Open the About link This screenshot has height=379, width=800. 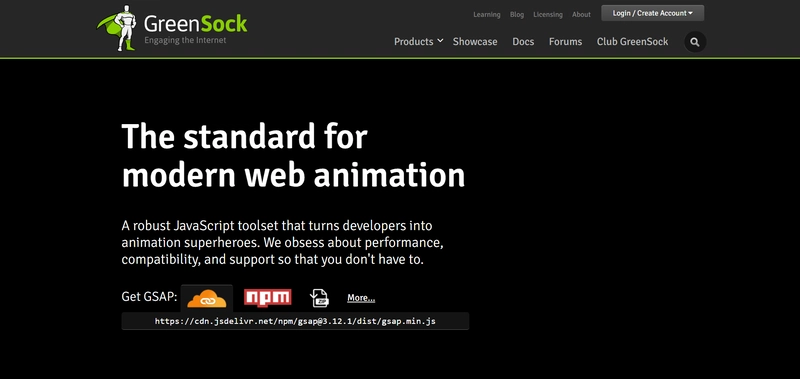click(x=581, y=15)
